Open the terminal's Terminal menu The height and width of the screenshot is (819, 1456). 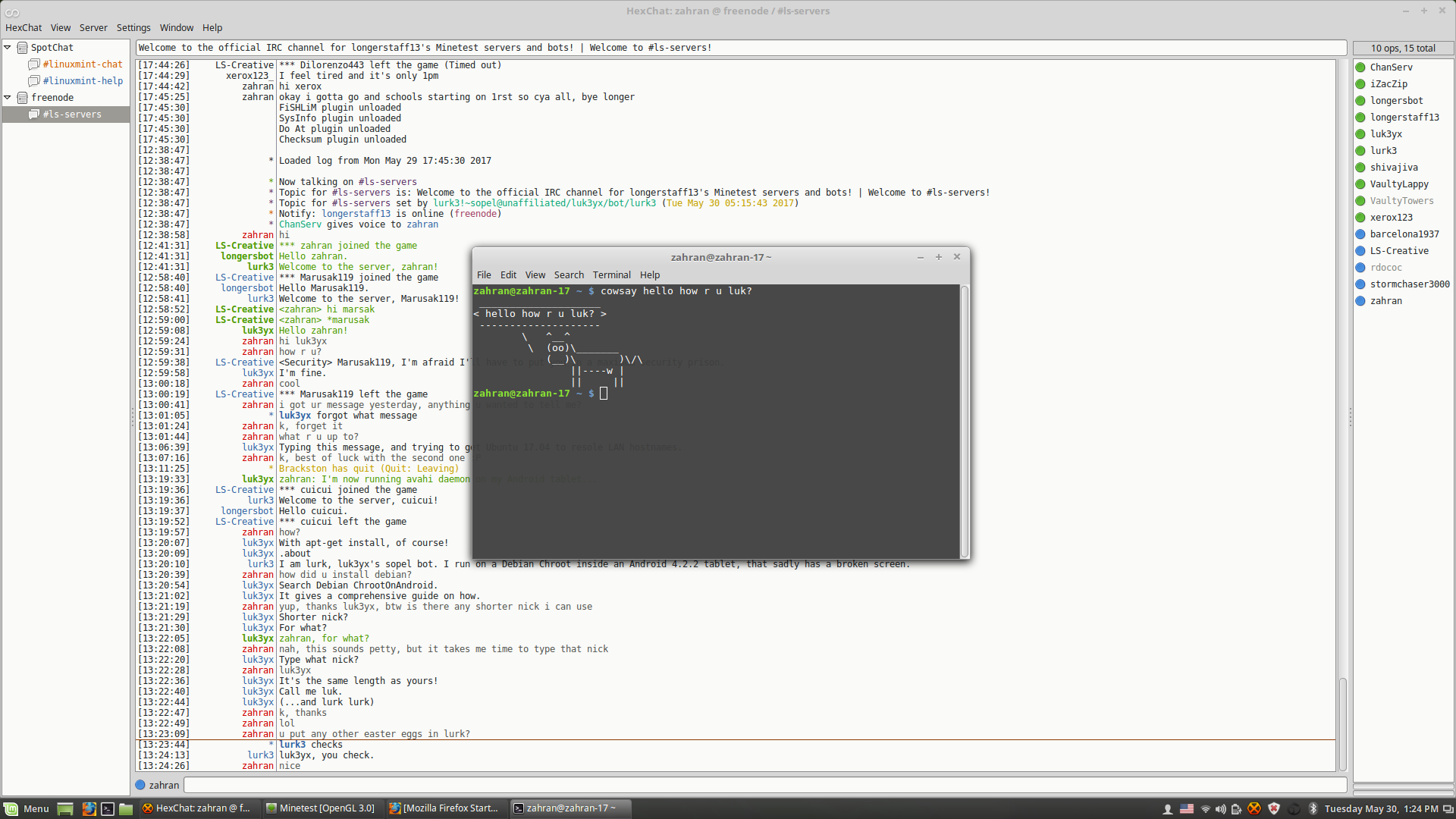[x=612, y=275]
